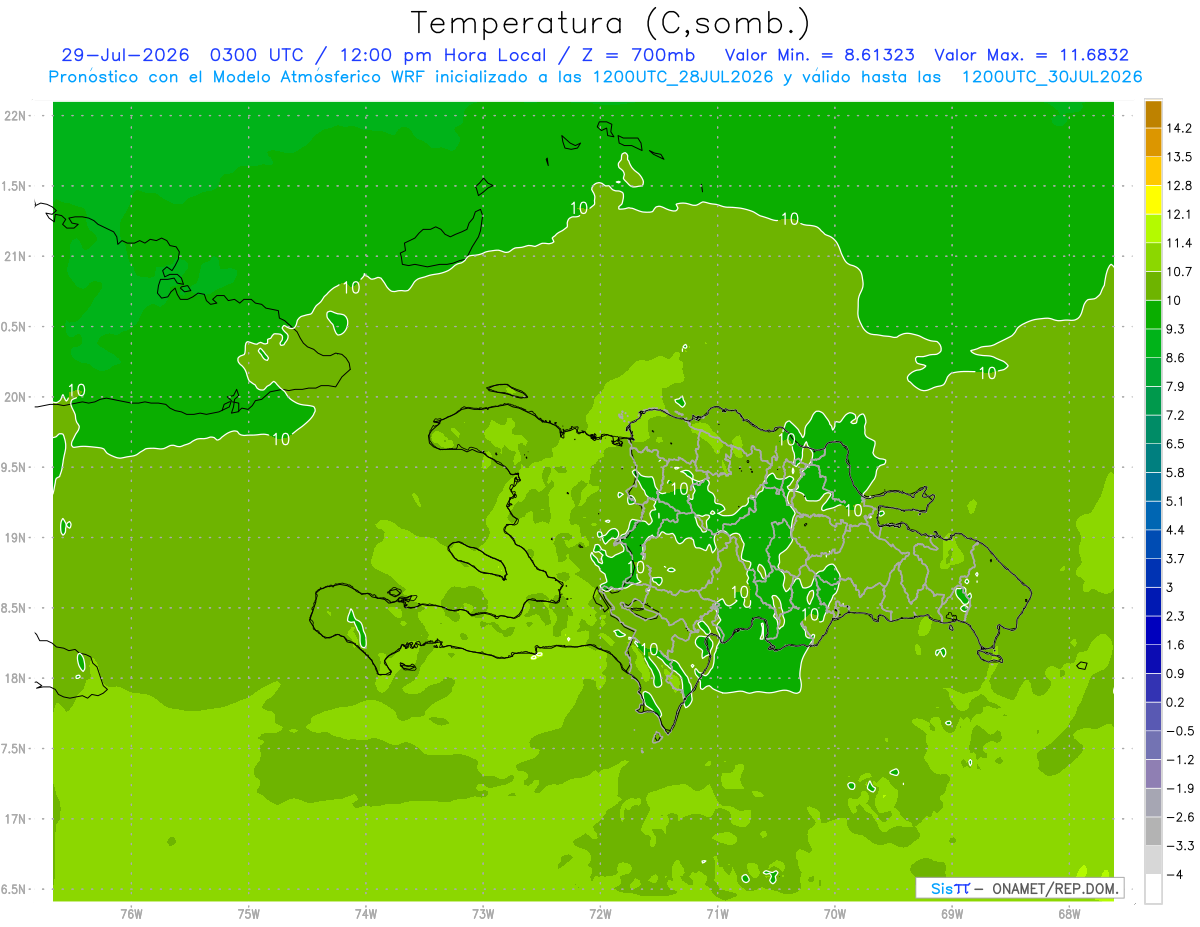Screen dimensions: 1200x927
Task: Click the title "Temperatura (C,somb.)"
Action: [x=611, y=23]
